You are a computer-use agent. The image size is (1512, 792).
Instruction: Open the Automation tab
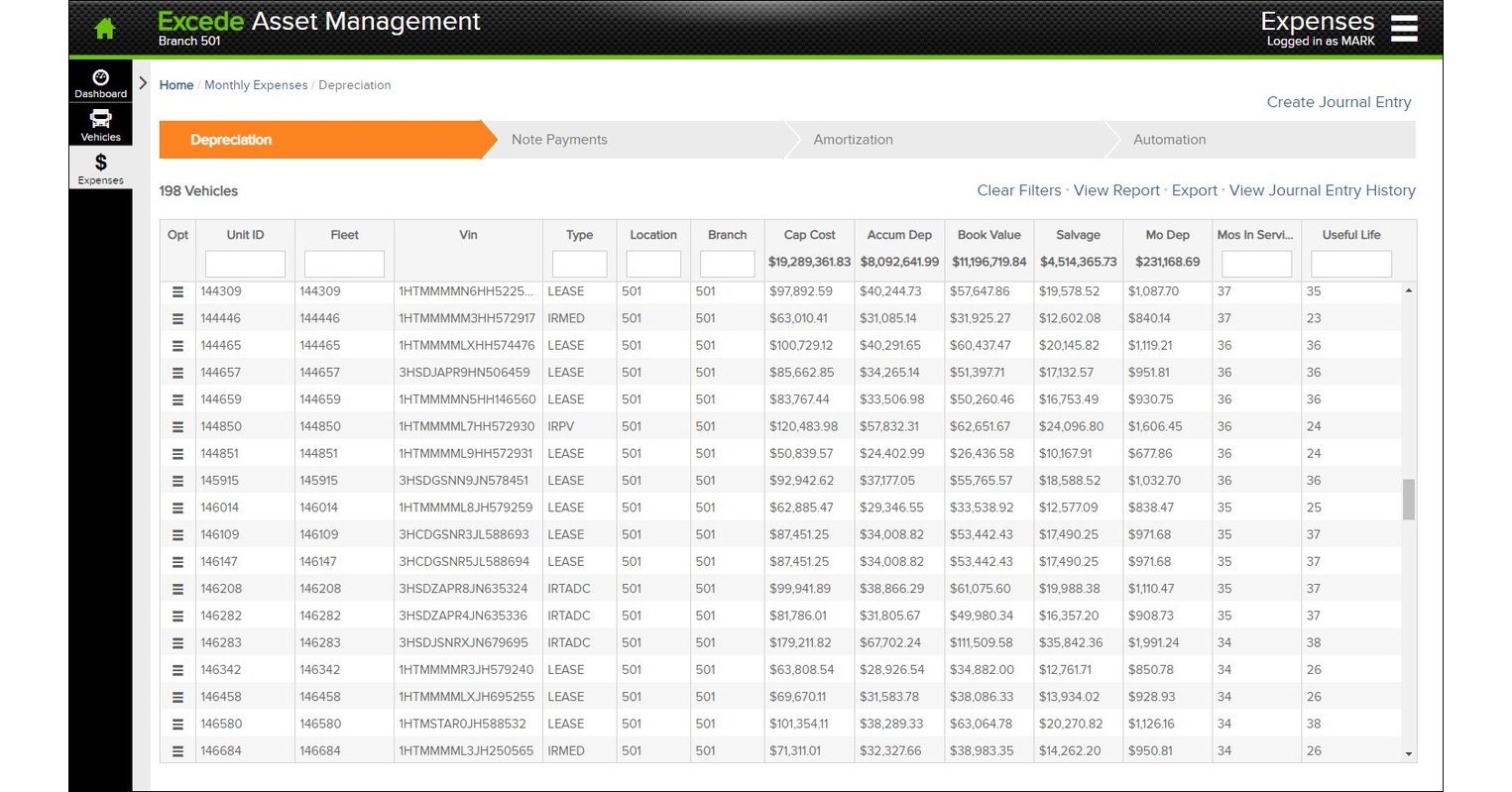[x=1169, y=139]
